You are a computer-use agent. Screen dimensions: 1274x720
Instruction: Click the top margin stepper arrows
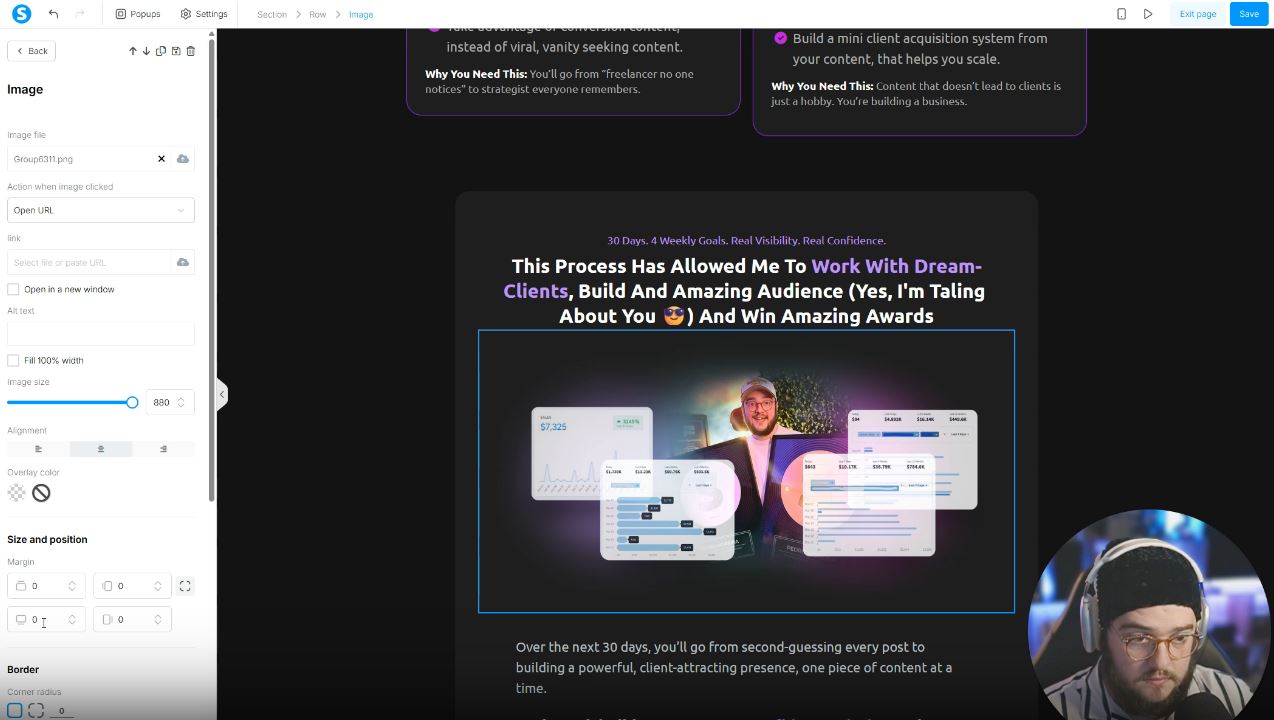pos(72,586)
